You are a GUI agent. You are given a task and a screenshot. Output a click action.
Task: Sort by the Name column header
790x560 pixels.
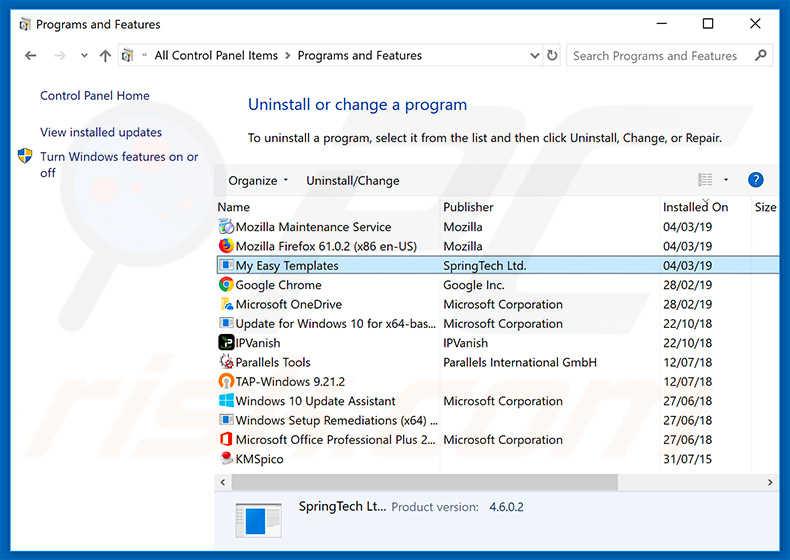click(233, 207)
